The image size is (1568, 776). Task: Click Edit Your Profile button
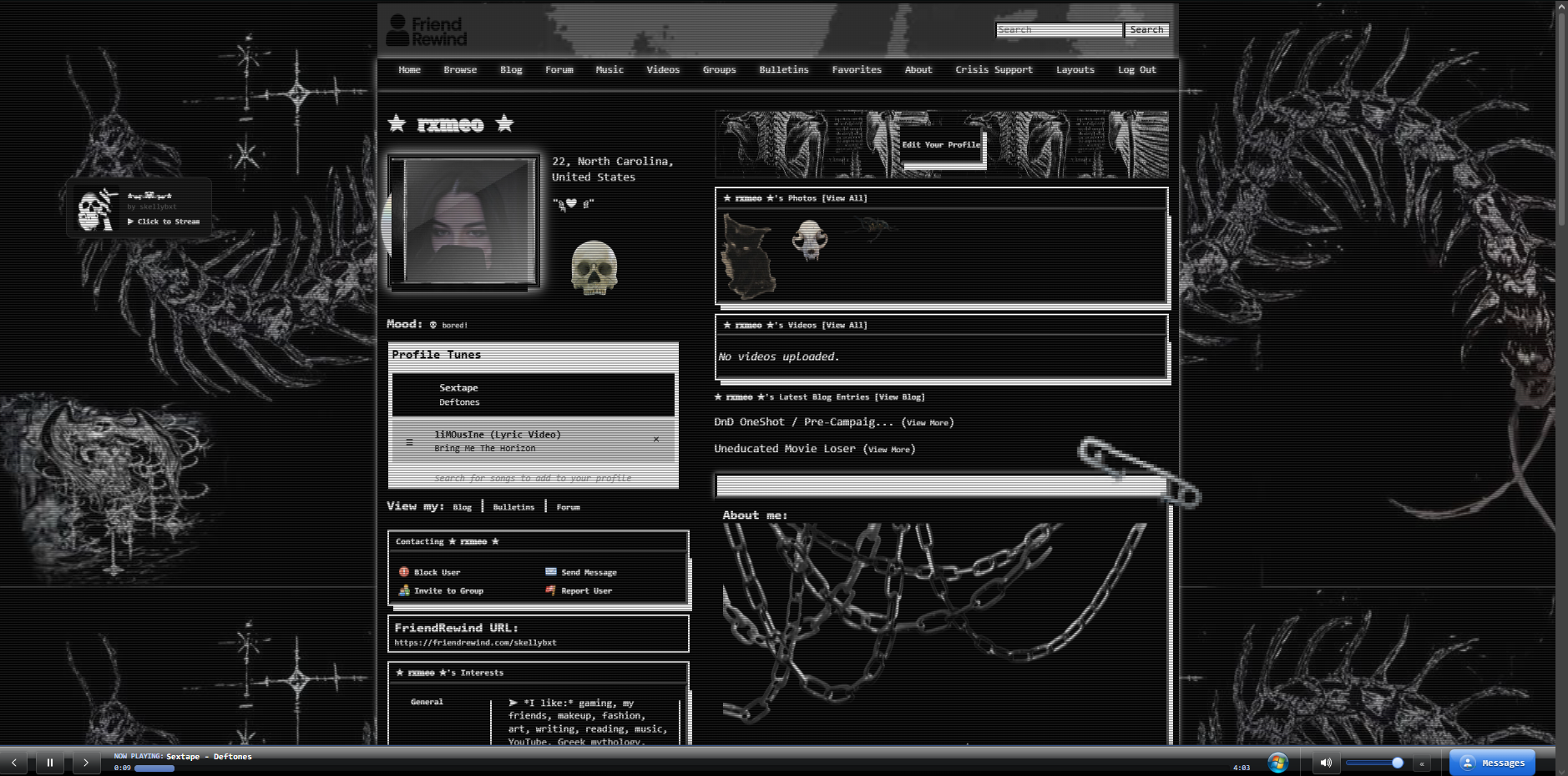[x=941, y=145]
